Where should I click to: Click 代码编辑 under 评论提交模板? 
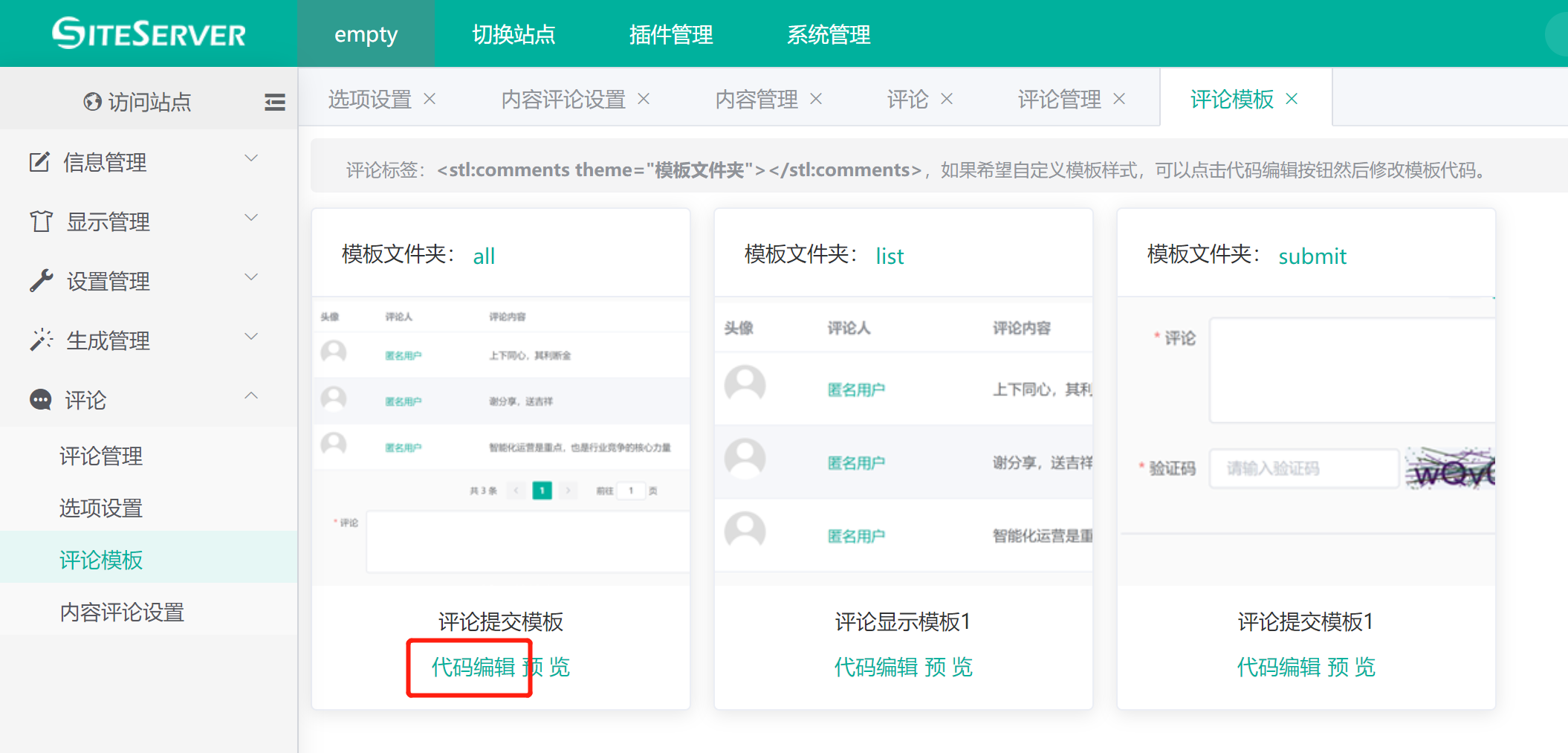tap(473, 667)
